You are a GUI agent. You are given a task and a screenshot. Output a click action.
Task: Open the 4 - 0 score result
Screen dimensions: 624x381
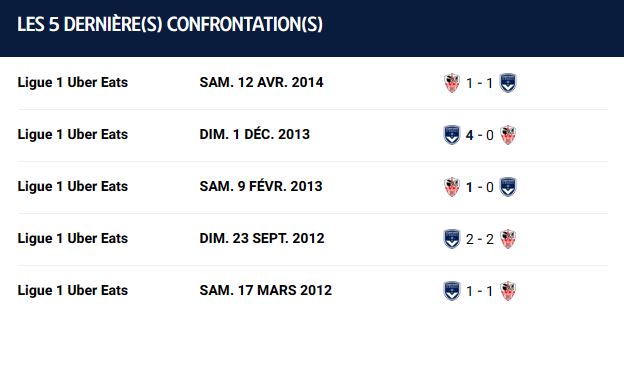click(x=480, y=135)
